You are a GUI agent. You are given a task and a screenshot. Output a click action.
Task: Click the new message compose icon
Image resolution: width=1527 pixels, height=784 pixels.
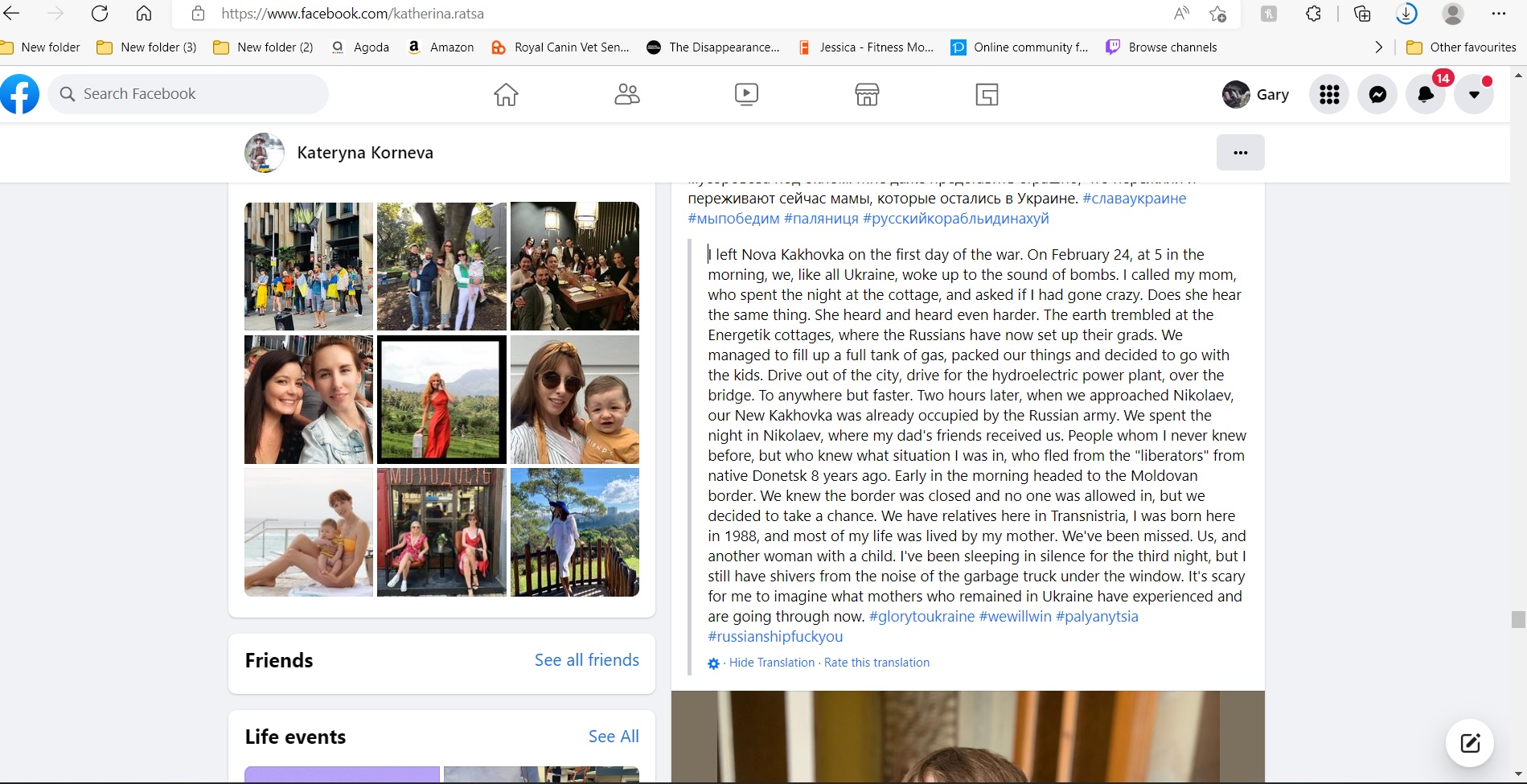1470,743
